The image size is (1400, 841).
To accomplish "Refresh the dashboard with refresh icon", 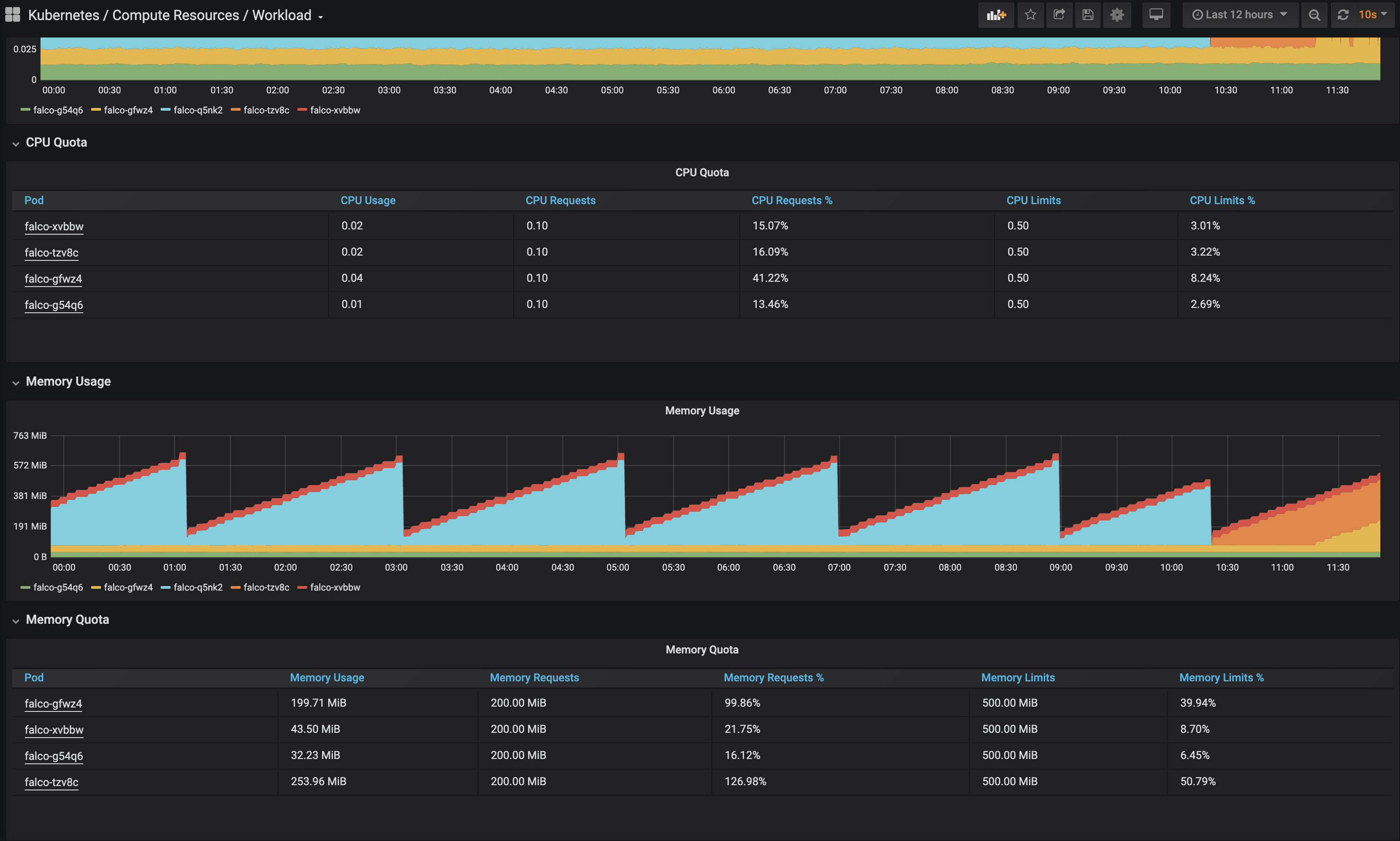I will tap(1343, 15).
